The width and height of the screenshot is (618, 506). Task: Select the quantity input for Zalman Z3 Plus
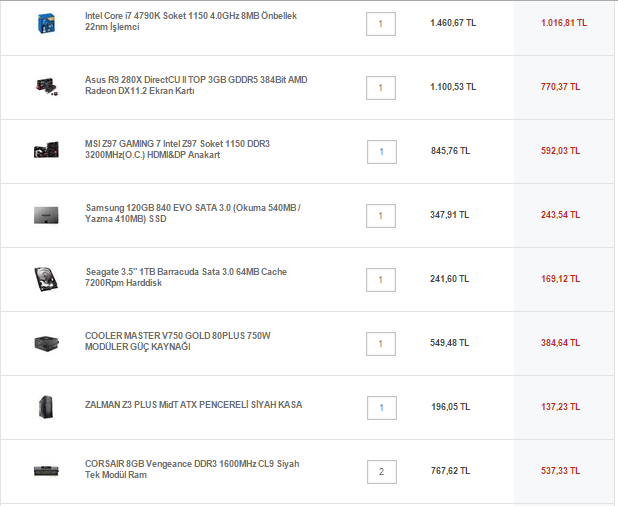[381, 407]
